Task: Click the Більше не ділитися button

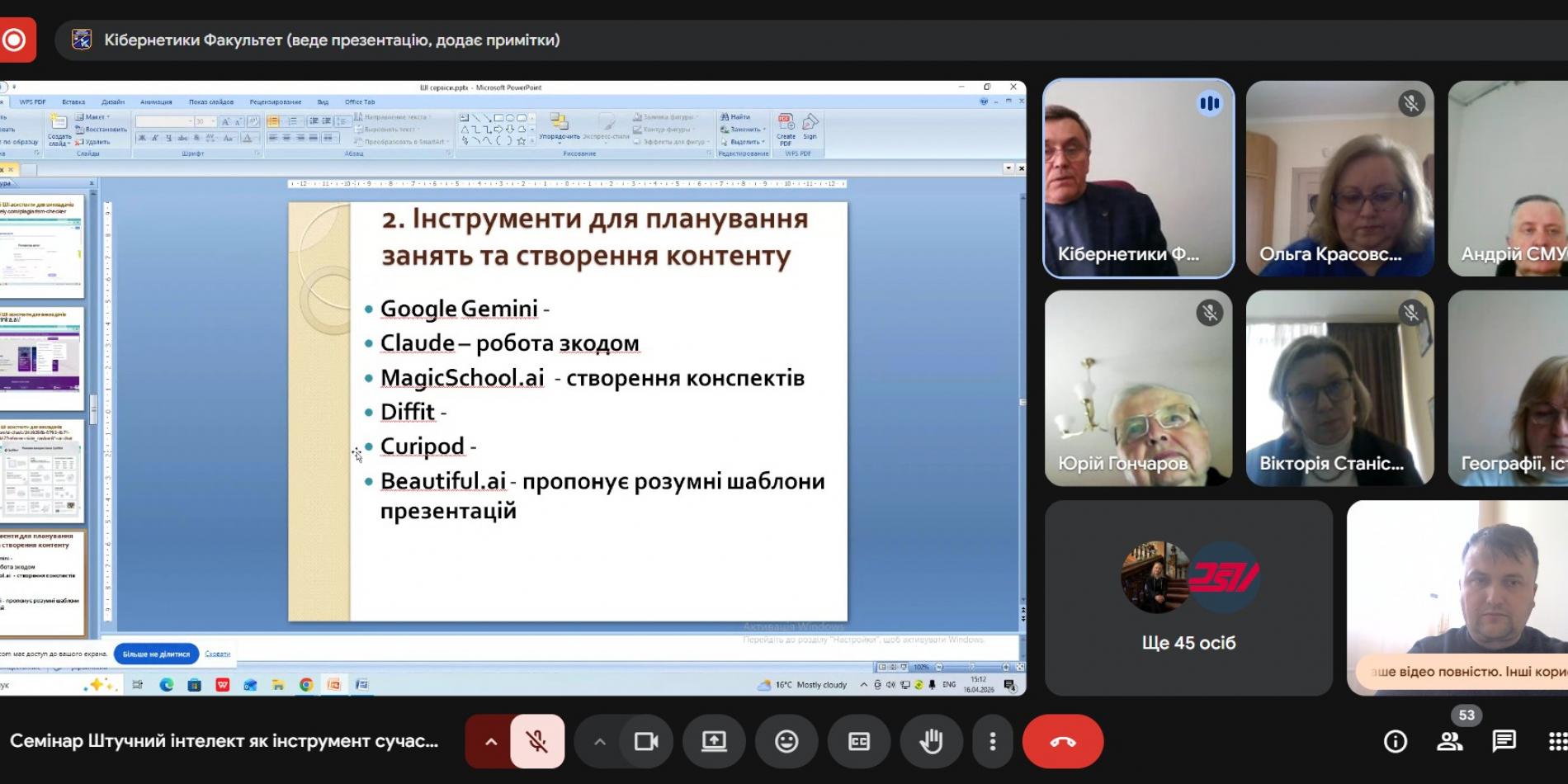Action: (157, 653)
